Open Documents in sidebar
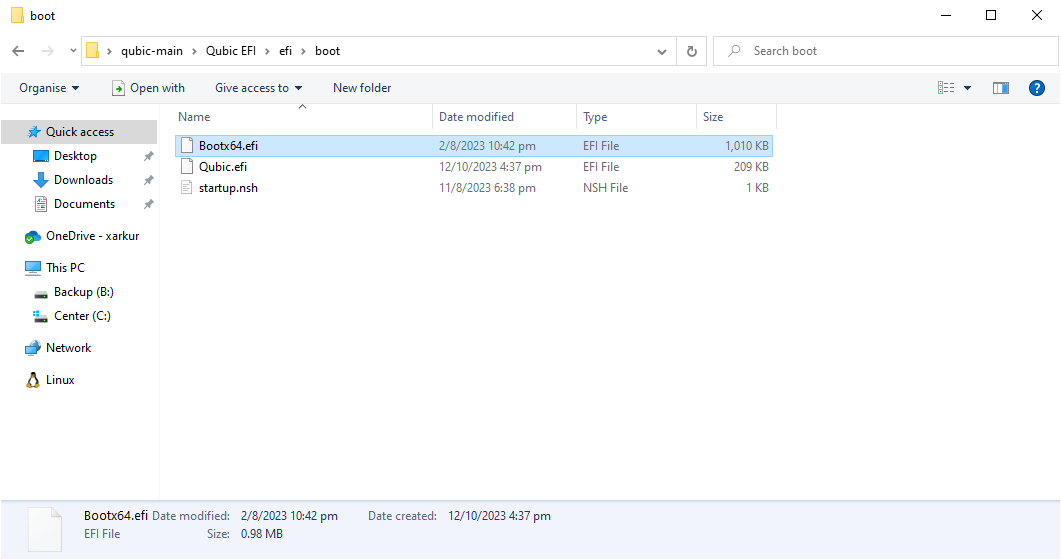This screenshot has height=560, width=1061. [x=85, y=204]
